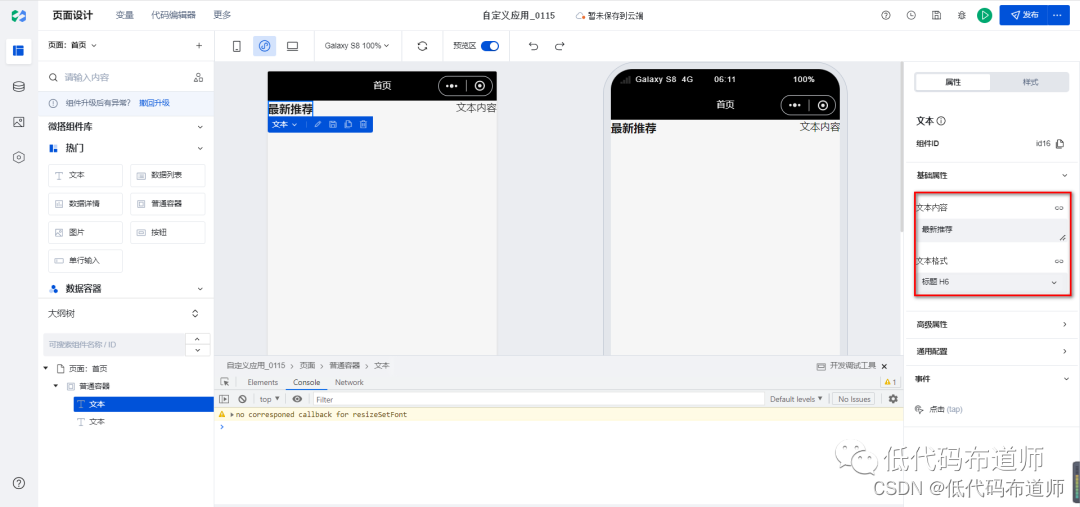Toggle the 预览区 switch

coord(490,46)
